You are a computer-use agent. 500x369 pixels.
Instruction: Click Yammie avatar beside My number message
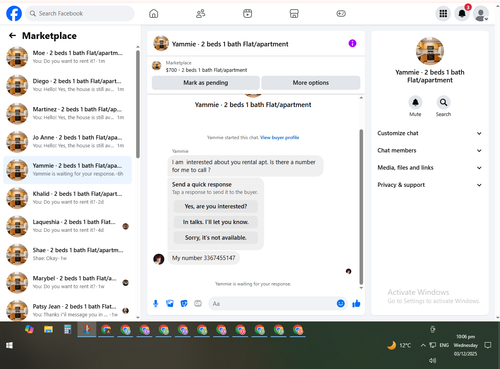click(159, 259)
